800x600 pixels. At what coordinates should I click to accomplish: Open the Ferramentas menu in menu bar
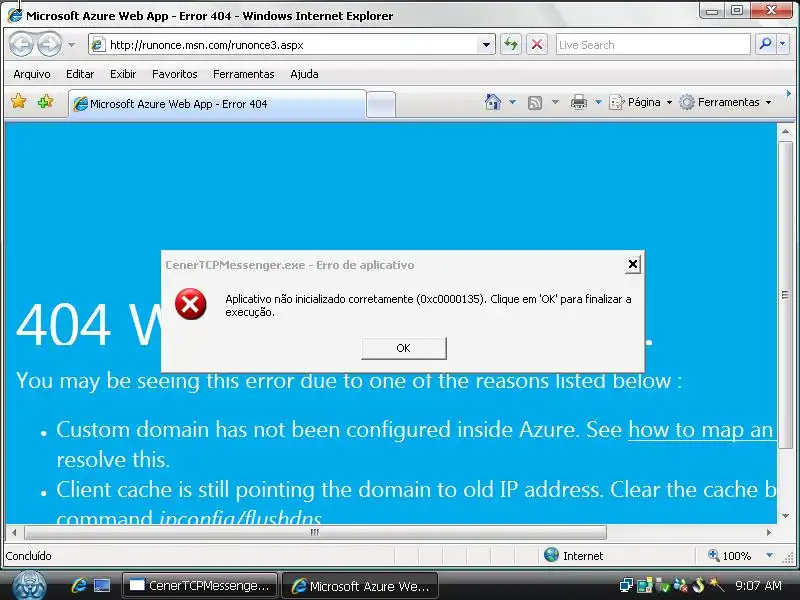pyautogui.click(x=243, y=74)
